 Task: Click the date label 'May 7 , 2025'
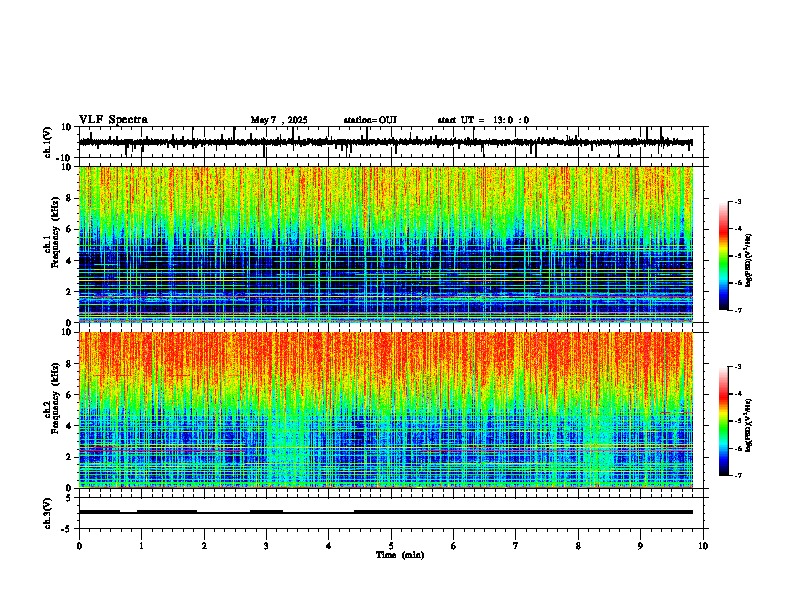pyautogui.click(x=279, y=120)
